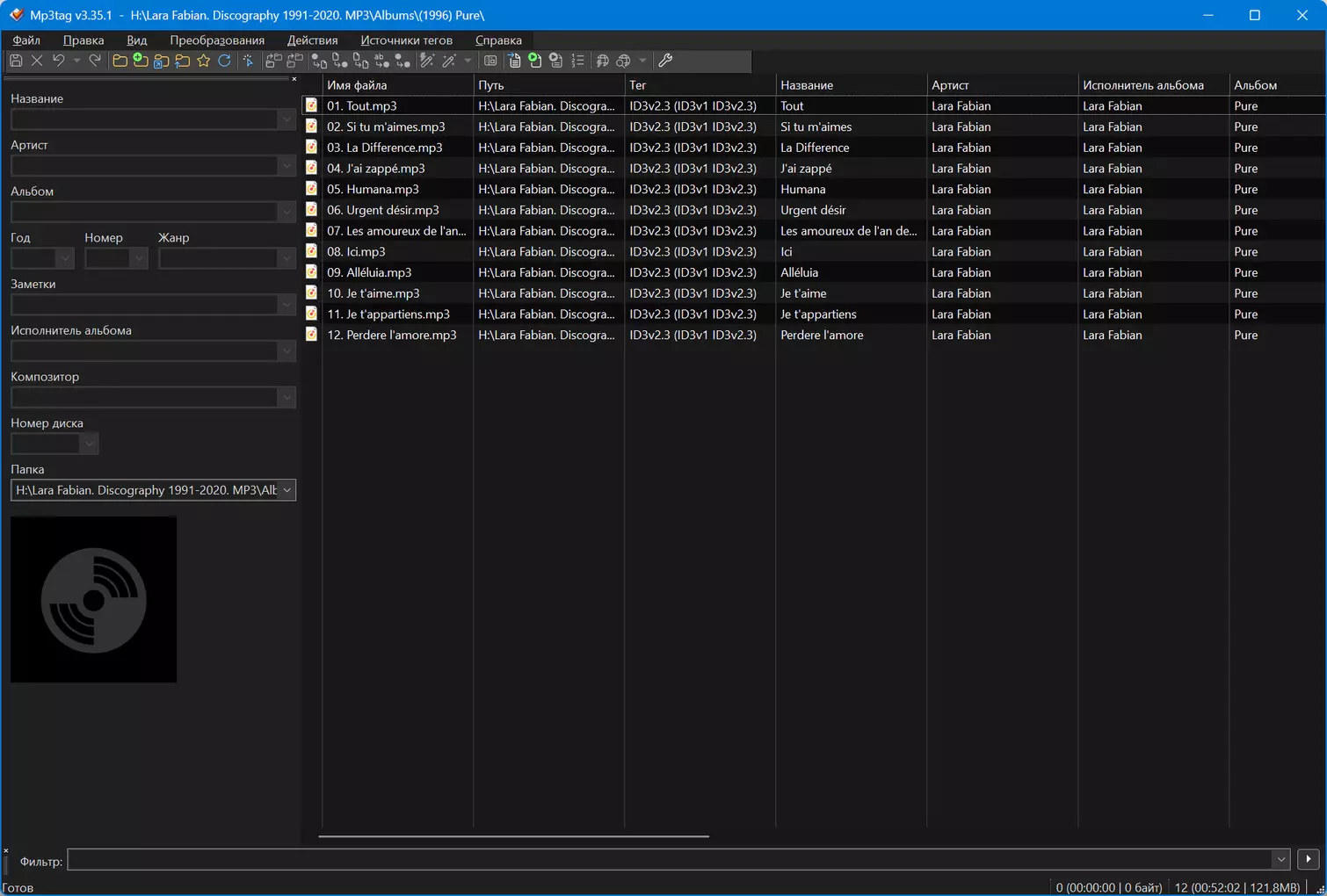The height and width of the screenshot is (896, 1327).
Task: Click the Extended tags icon
Action: (490, 61)
